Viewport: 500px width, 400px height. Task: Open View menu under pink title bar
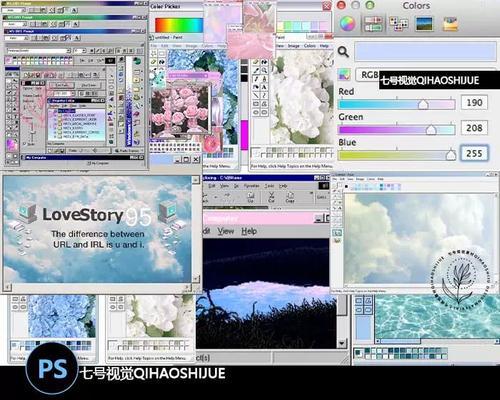(x=226, y=231)
